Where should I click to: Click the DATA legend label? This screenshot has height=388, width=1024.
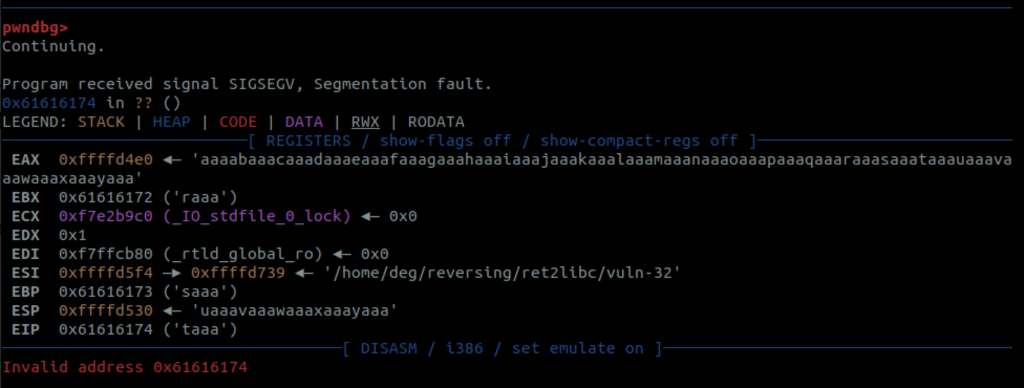304,122
